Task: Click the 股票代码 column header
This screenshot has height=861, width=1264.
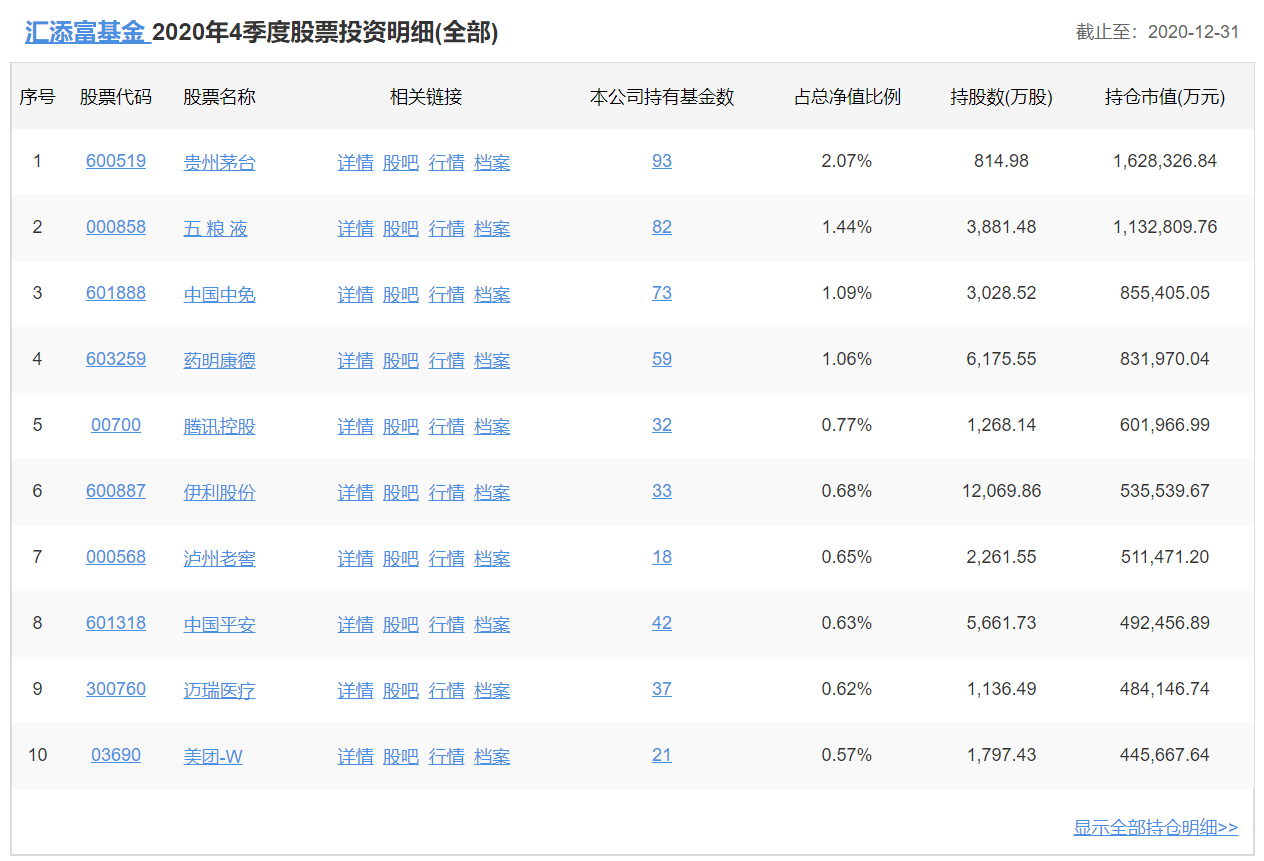Action: pyautogui.click(x=116, y=97)
